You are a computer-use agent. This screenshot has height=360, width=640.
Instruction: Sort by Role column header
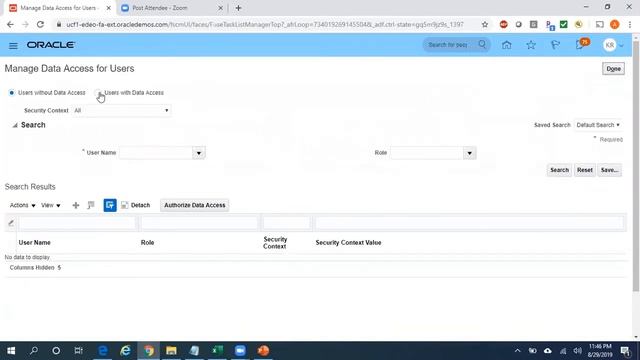[x=147, y=242]
